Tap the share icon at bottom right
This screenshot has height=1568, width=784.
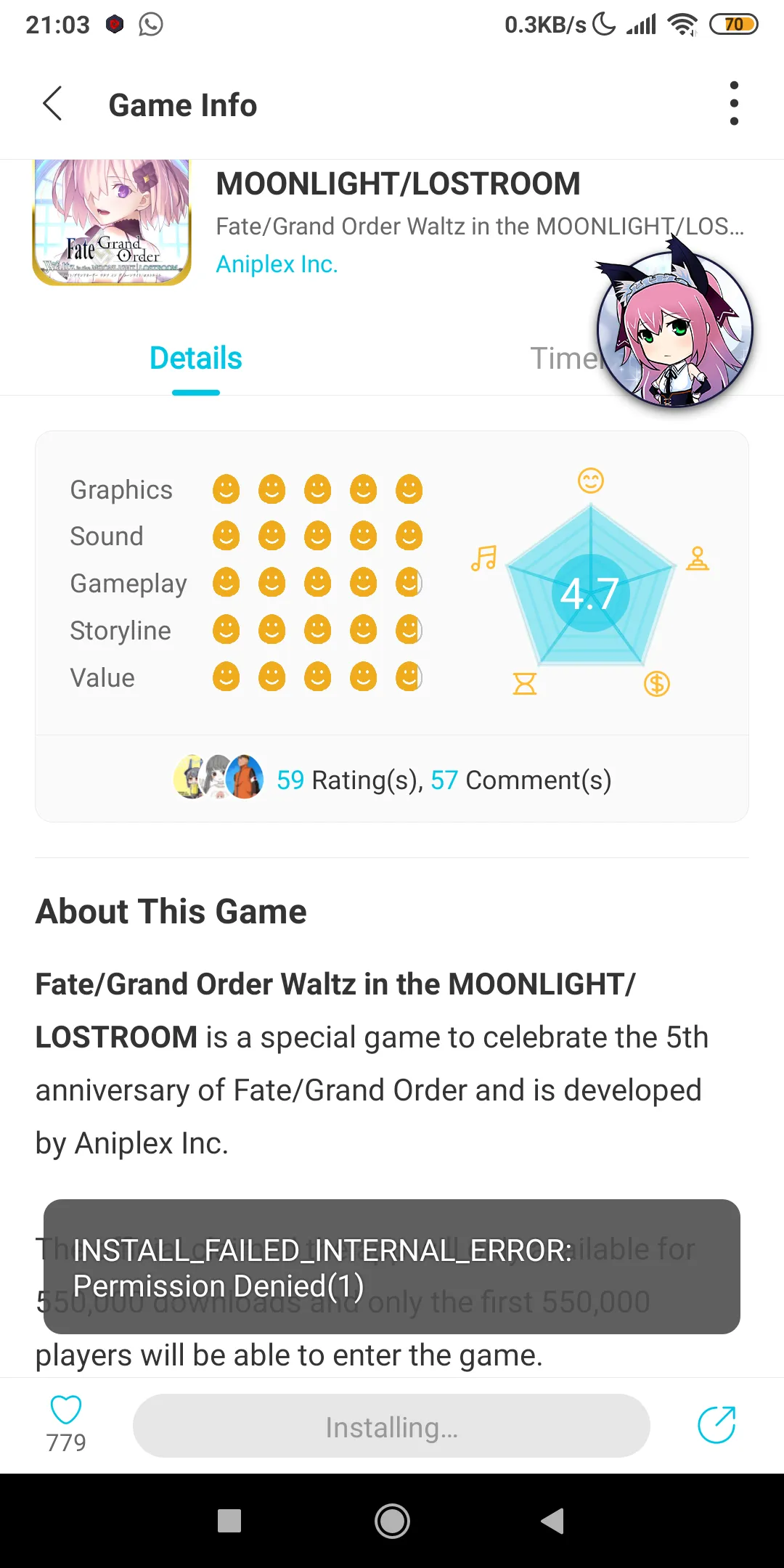pyautogui.click(x=716, y=1425)
